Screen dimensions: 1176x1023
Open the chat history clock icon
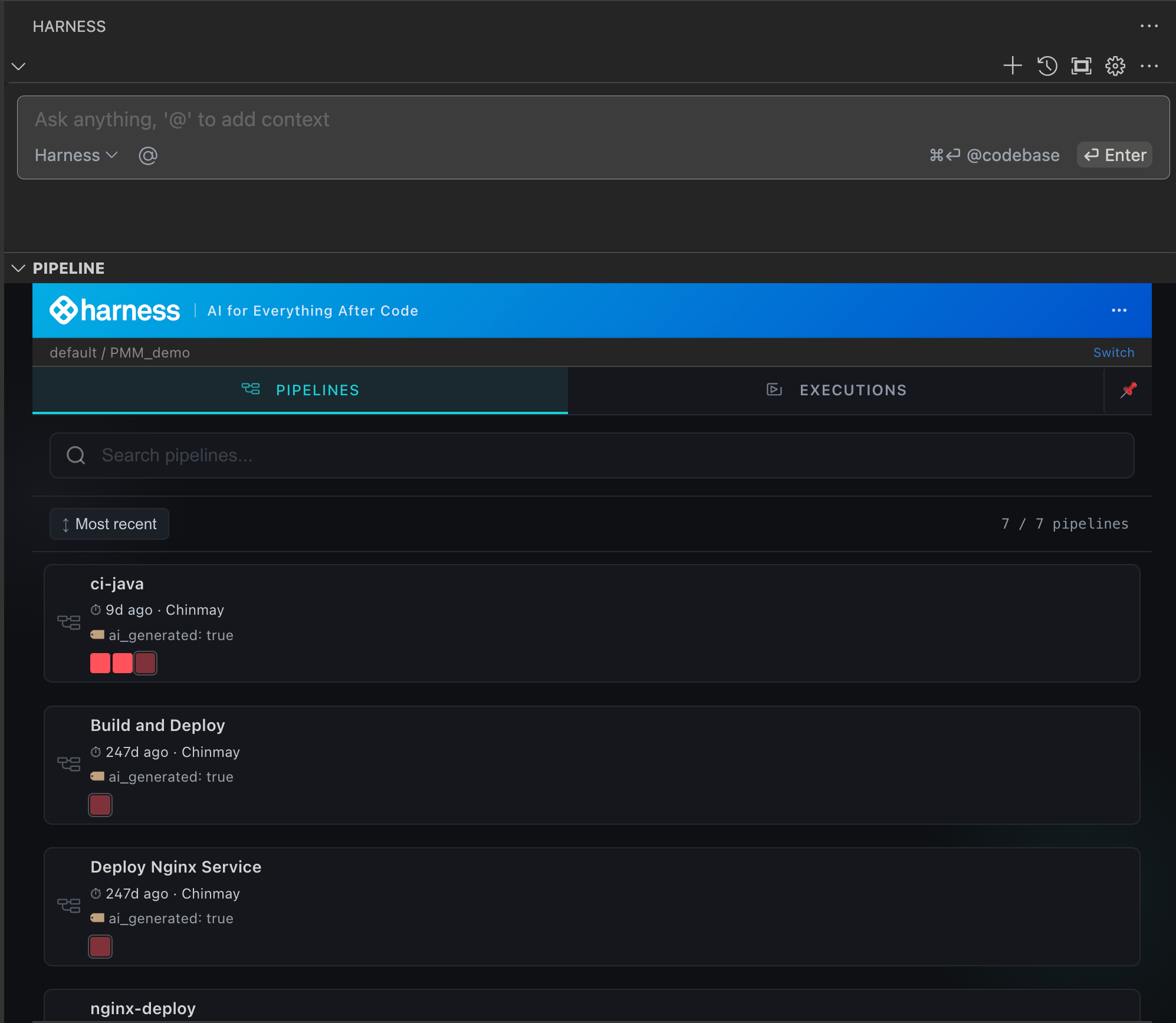tap(1047, 65)
